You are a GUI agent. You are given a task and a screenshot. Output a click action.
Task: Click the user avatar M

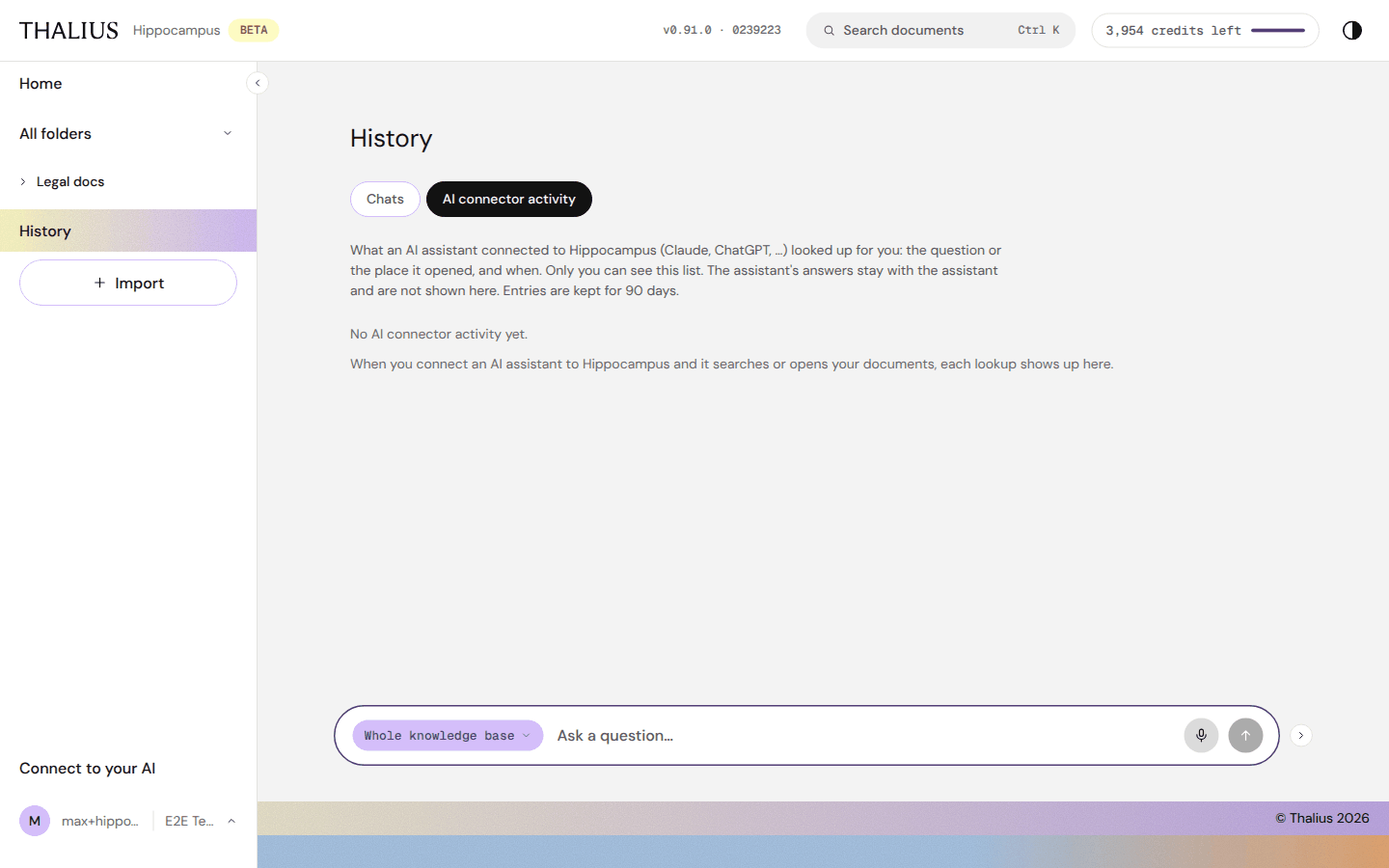click(35, 821)
